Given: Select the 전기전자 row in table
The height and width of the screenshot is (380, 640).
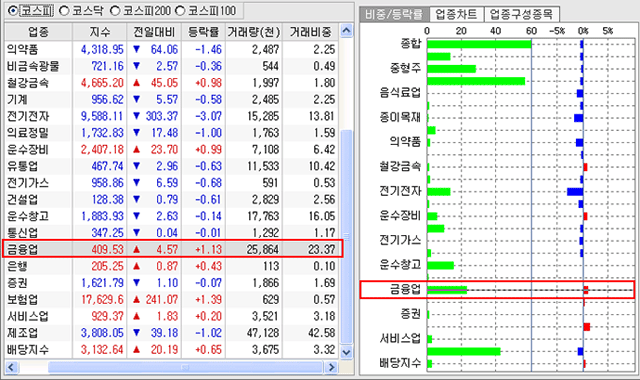Looking at the screenshot, I should (171, 116).
